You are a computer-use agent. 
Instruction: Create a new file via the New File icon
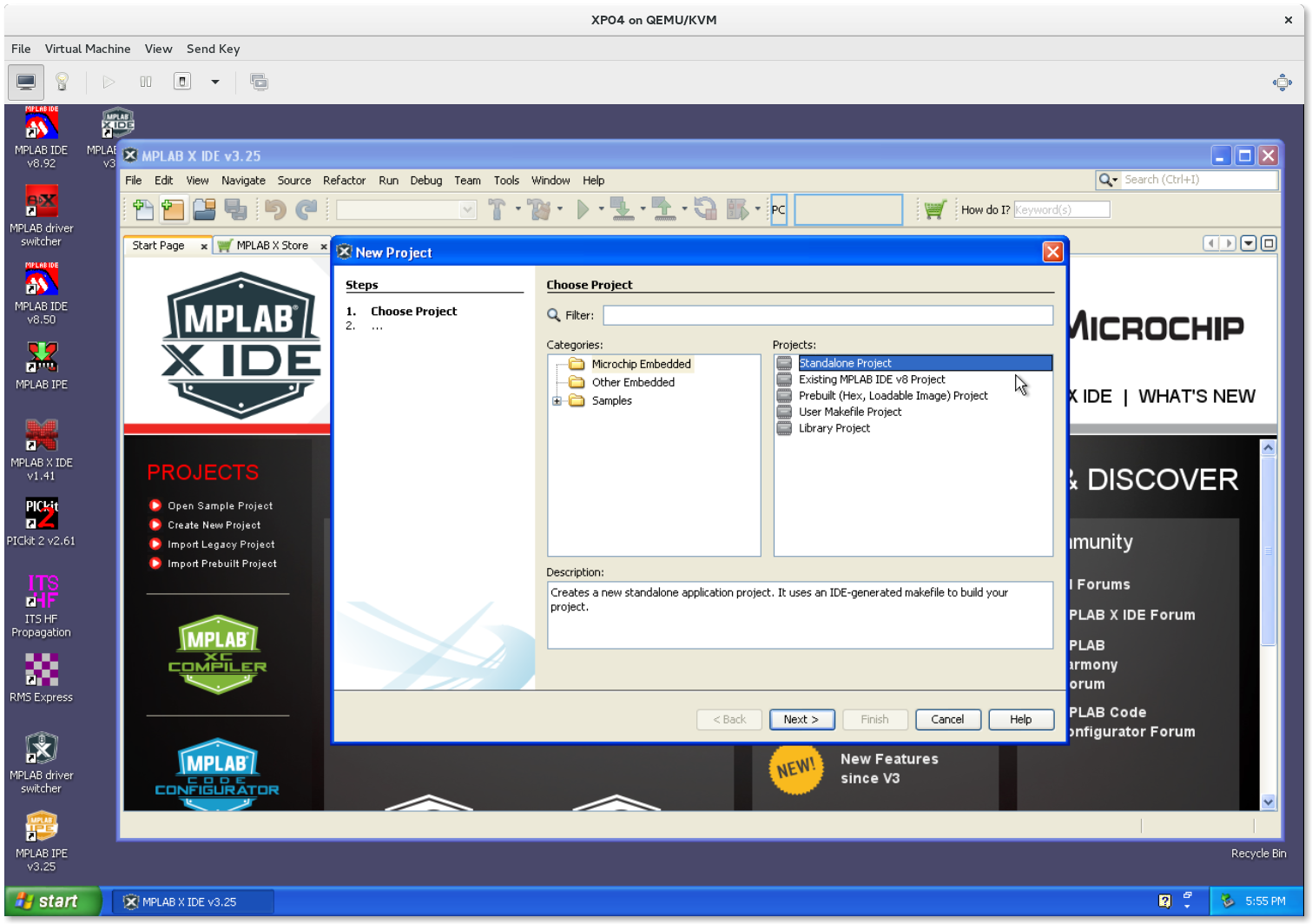pos(143,209)
